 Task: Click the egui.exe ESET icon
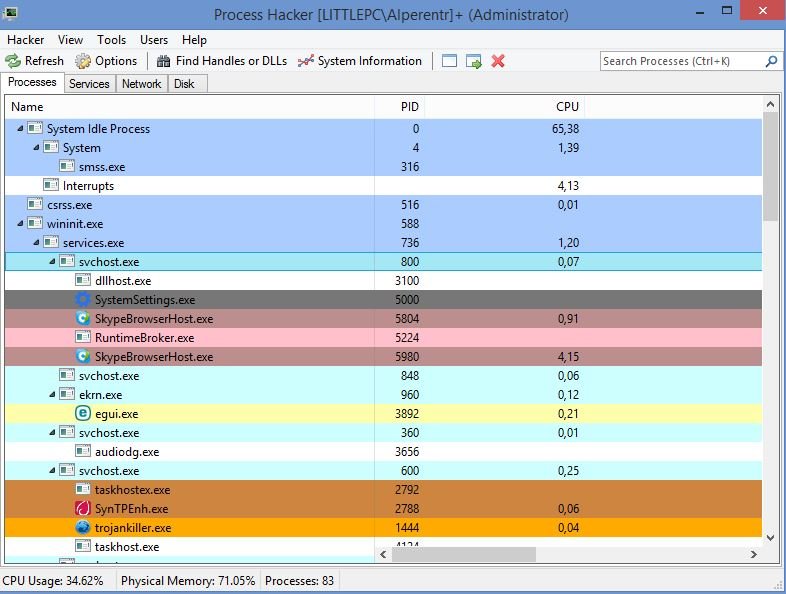click(x=82, y=414)
